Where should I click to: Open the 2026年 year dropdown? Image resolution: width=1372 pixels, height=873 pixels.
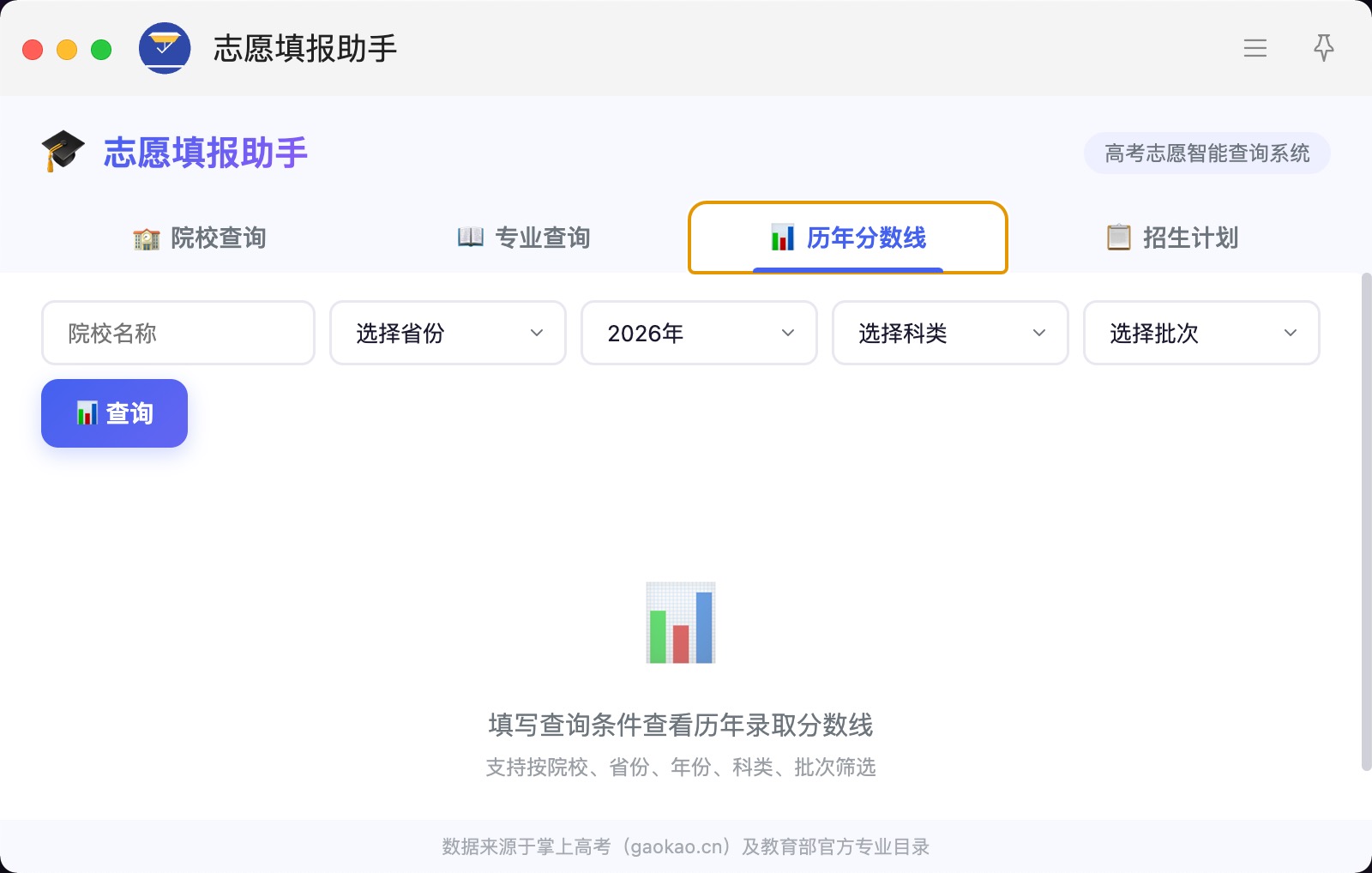(x=699, y=333)
